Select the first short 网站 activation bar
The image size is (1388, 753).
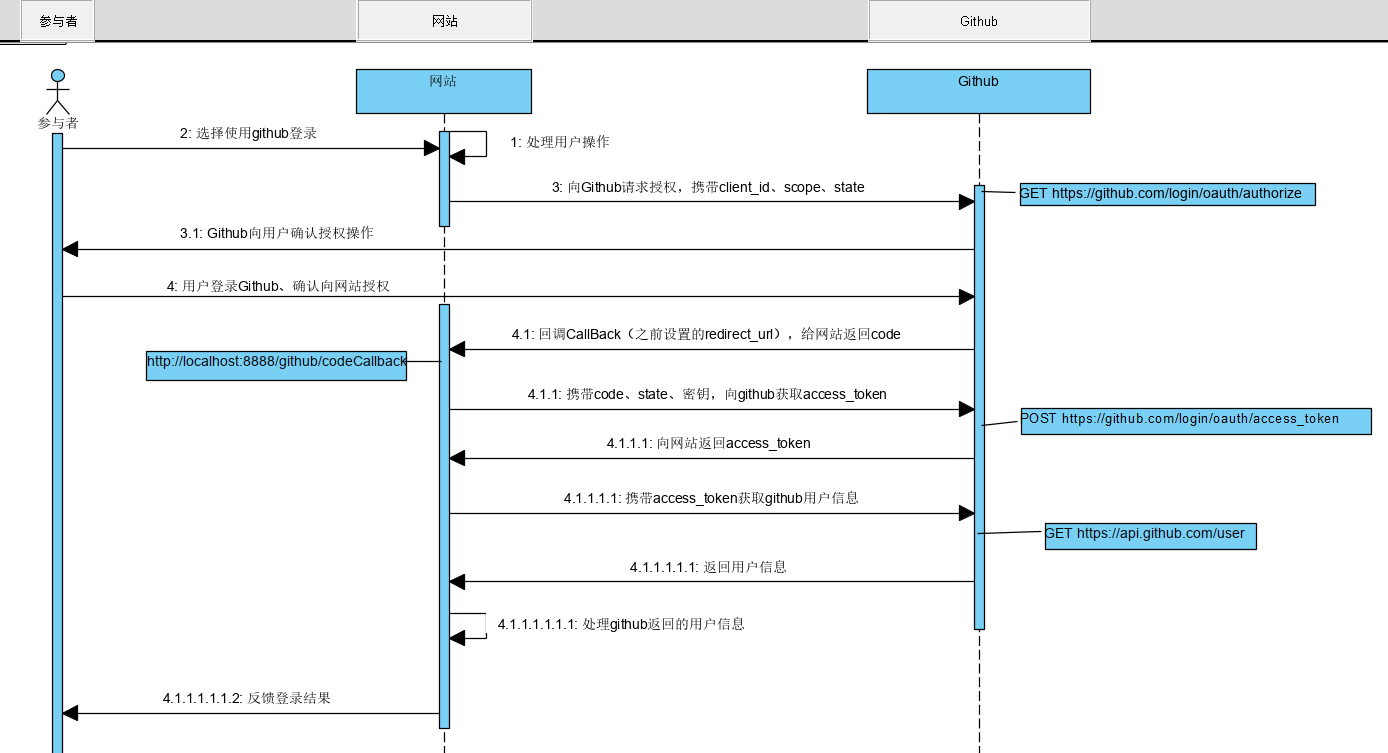point(444,178)
